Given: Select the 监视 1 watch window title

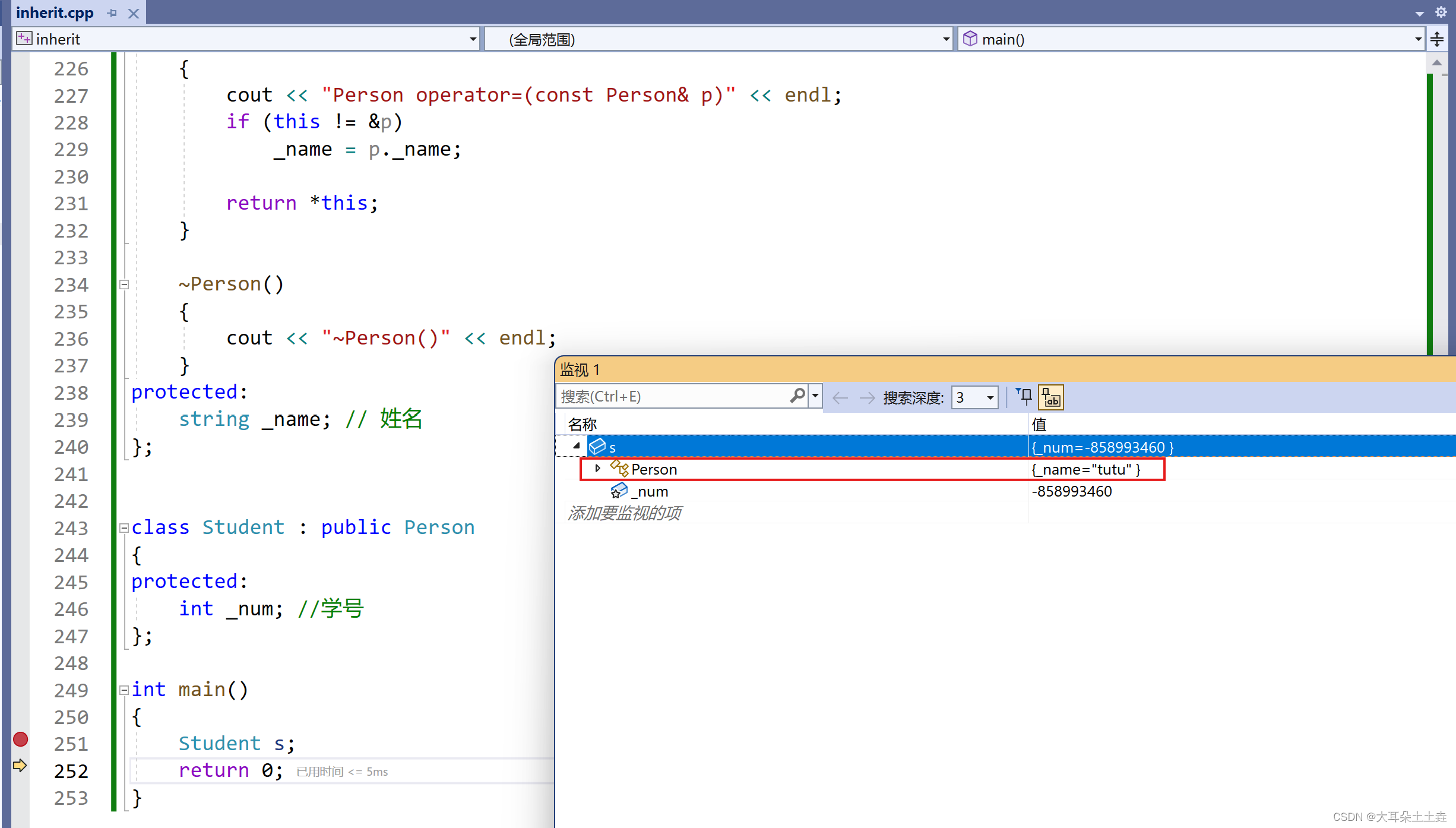Looking at the screenshot, I should coord(580,369).
